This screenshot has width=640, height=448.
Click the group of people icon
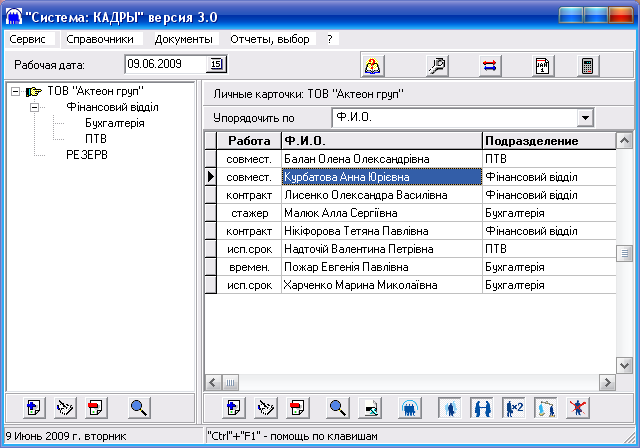point(409,407)
